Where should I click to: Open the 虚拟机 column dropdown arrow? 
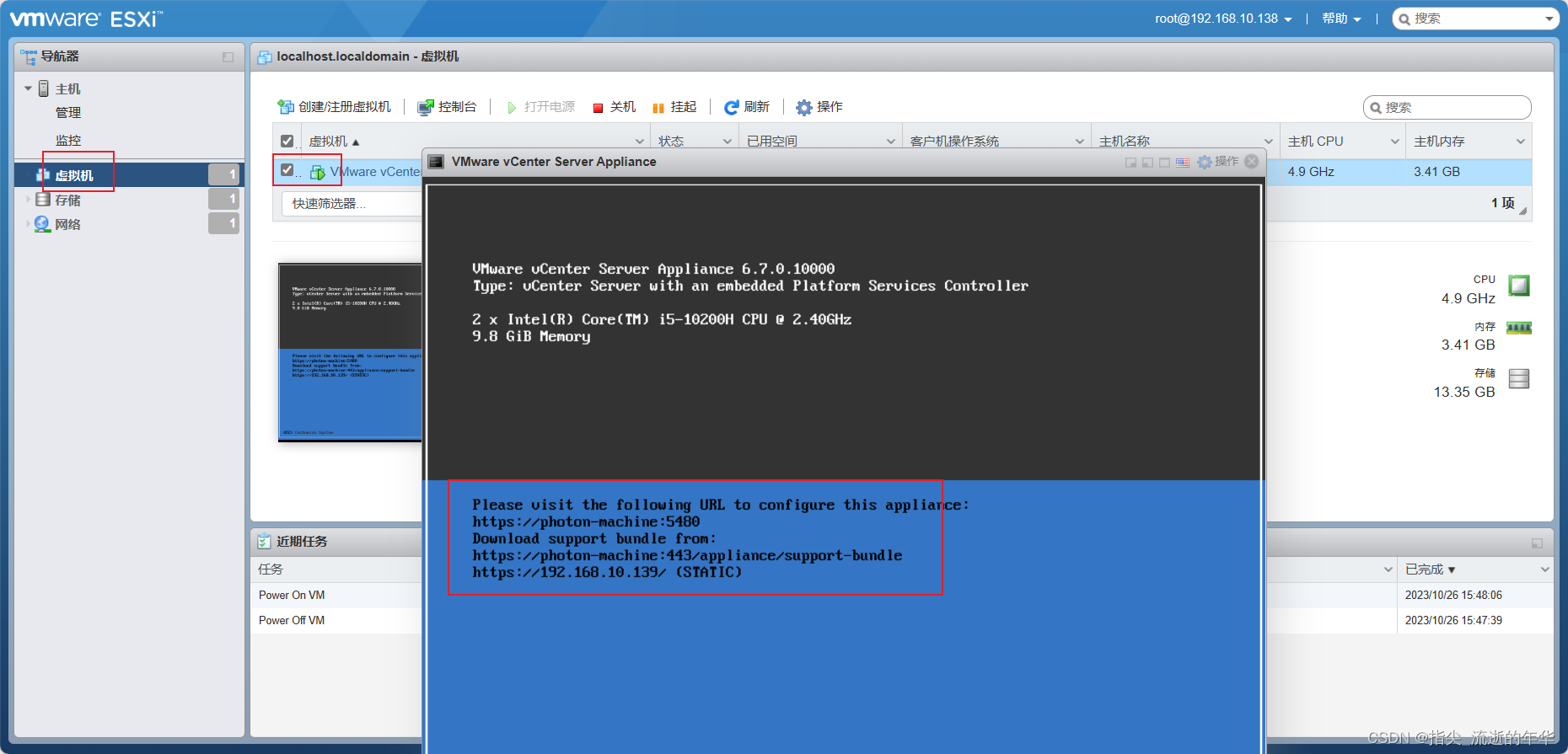(640, 142)
